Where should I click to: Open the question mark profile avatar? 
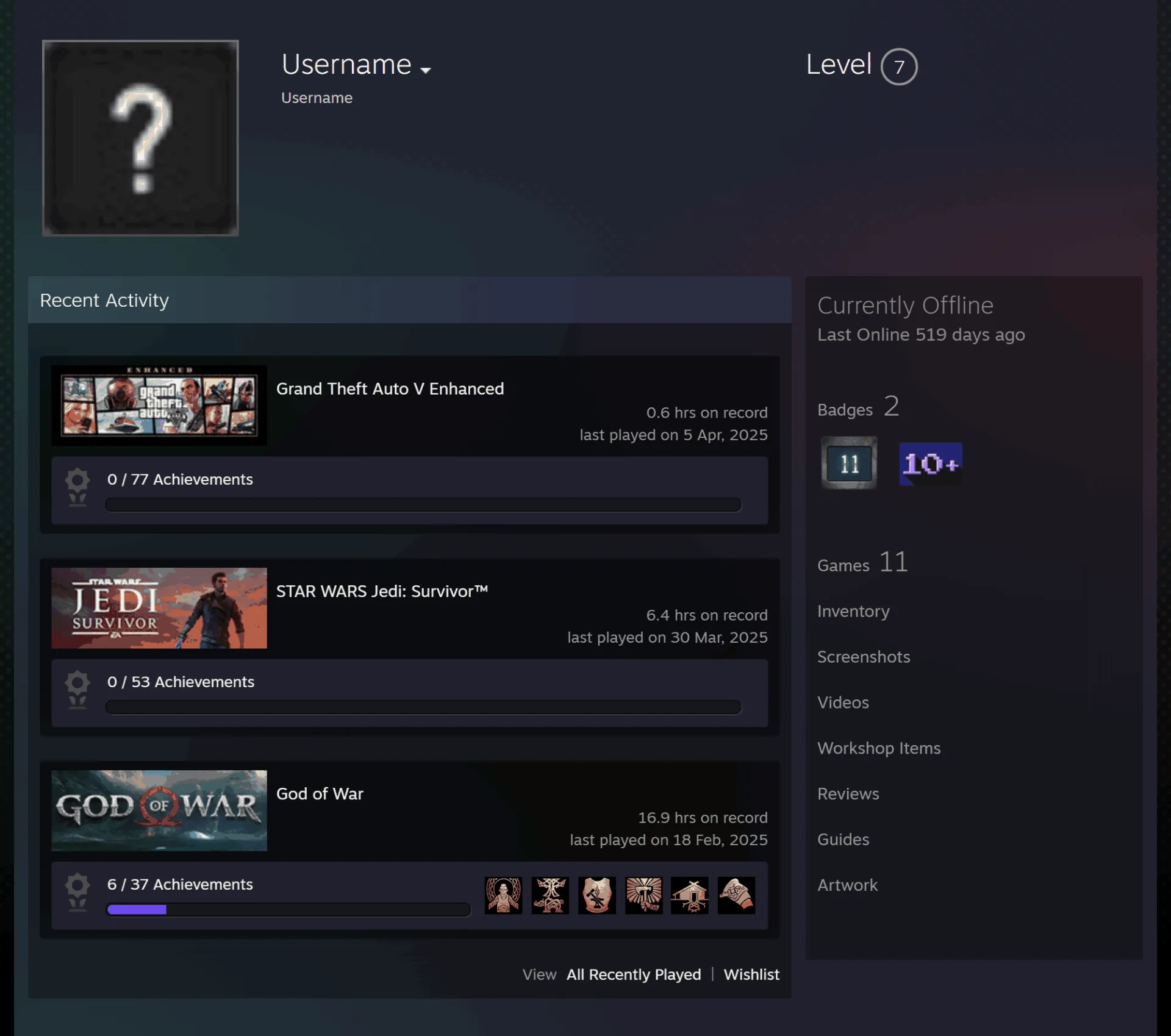tap(140, 138)
